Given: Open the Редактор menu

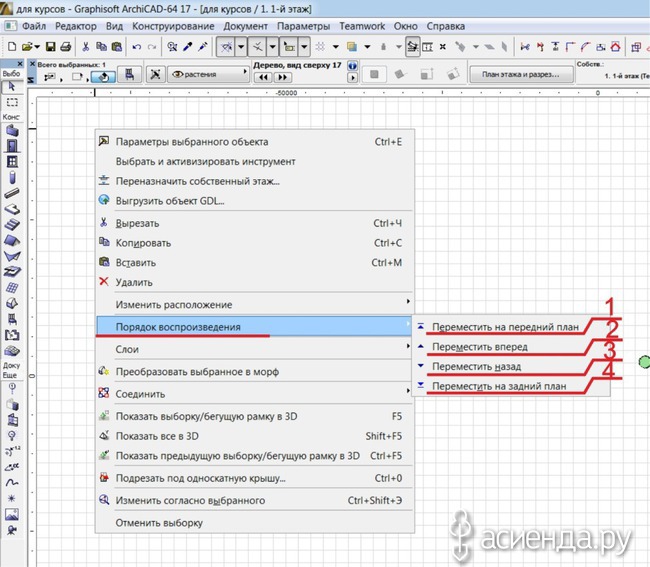Looking at the screenshot, I should [76, 26].
